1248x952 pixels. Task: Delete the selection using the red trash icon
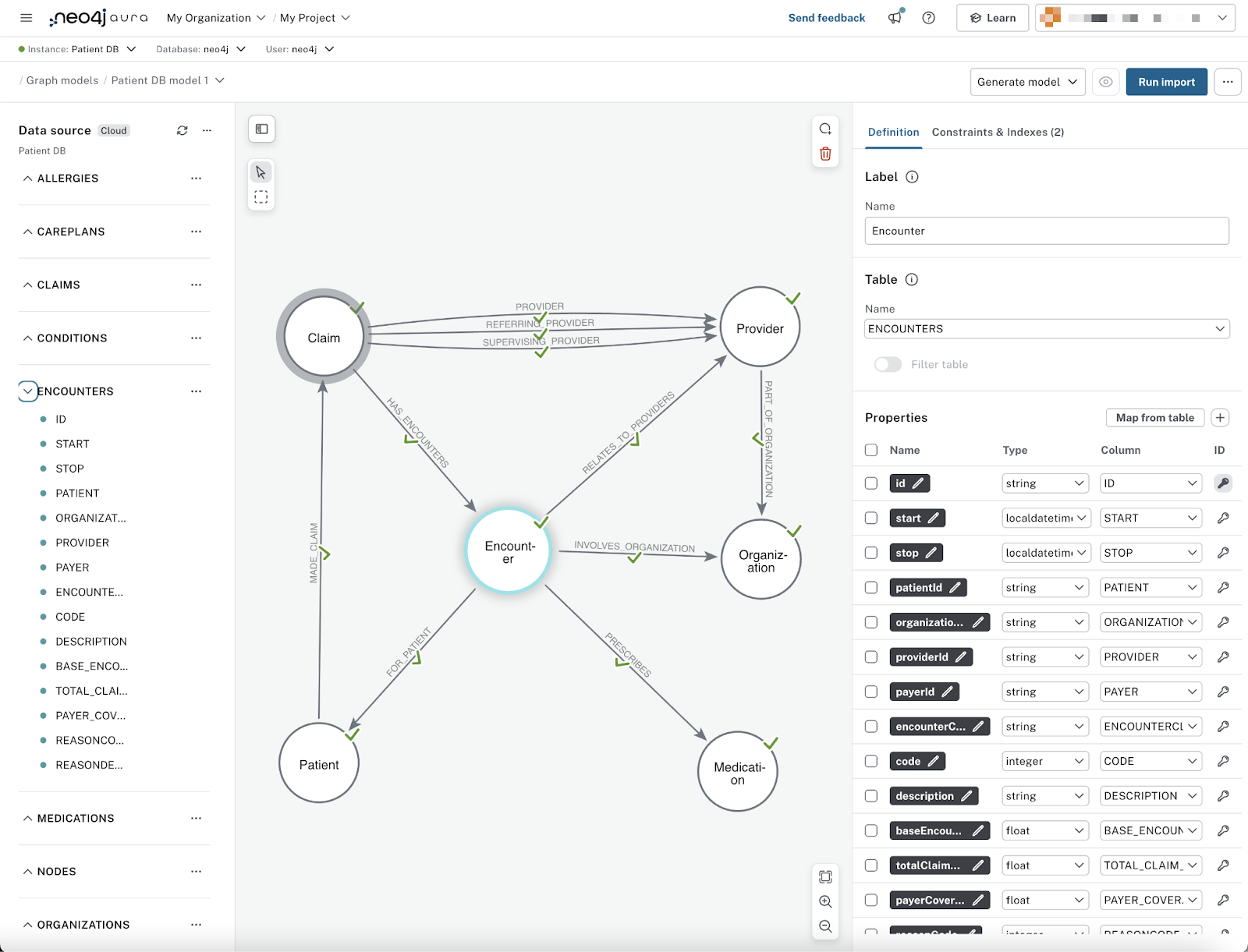tap(825, 154)
